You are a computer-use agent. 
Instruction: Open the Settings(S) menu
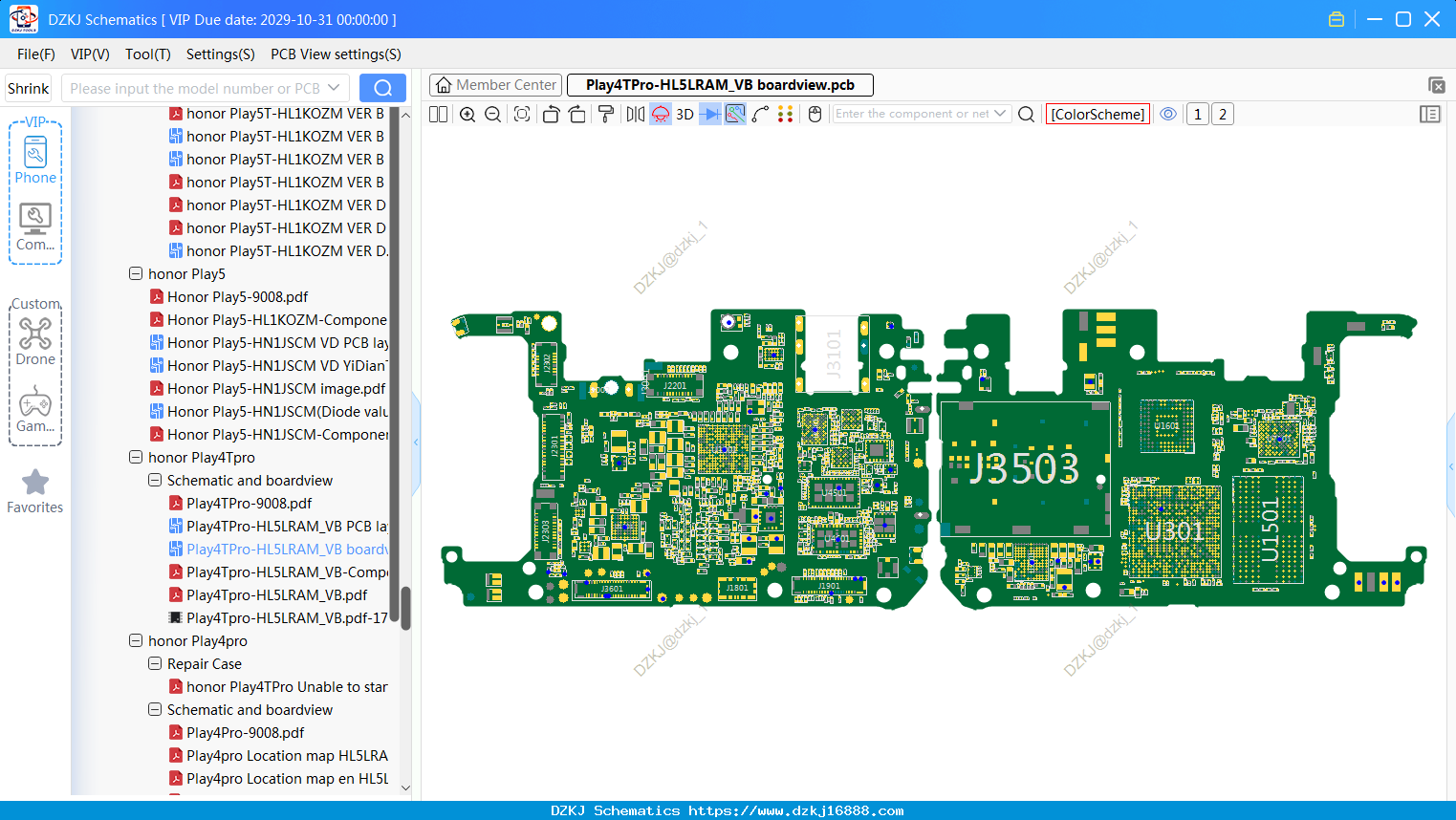(221, 54)
